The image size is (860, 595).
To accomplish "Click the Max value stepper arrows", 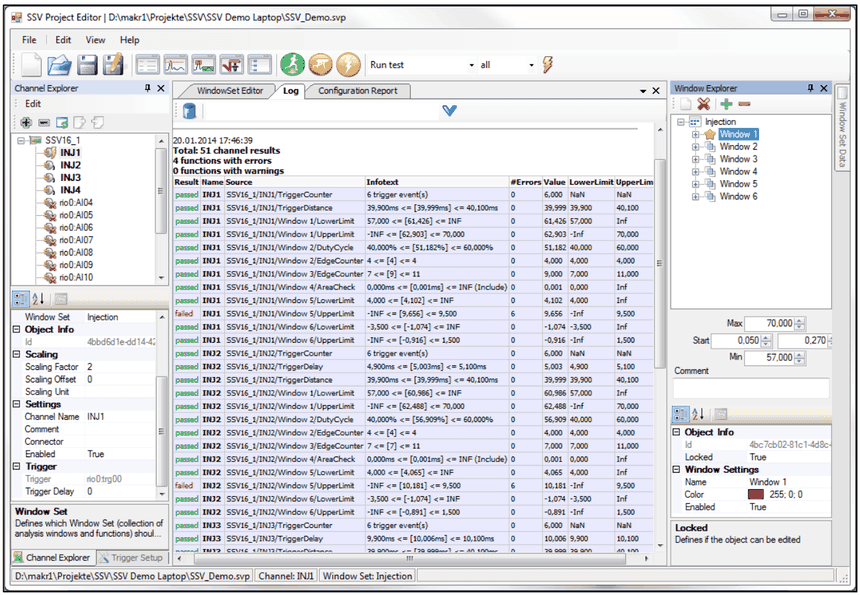I will pyautogui.click(x=800, y=324).
